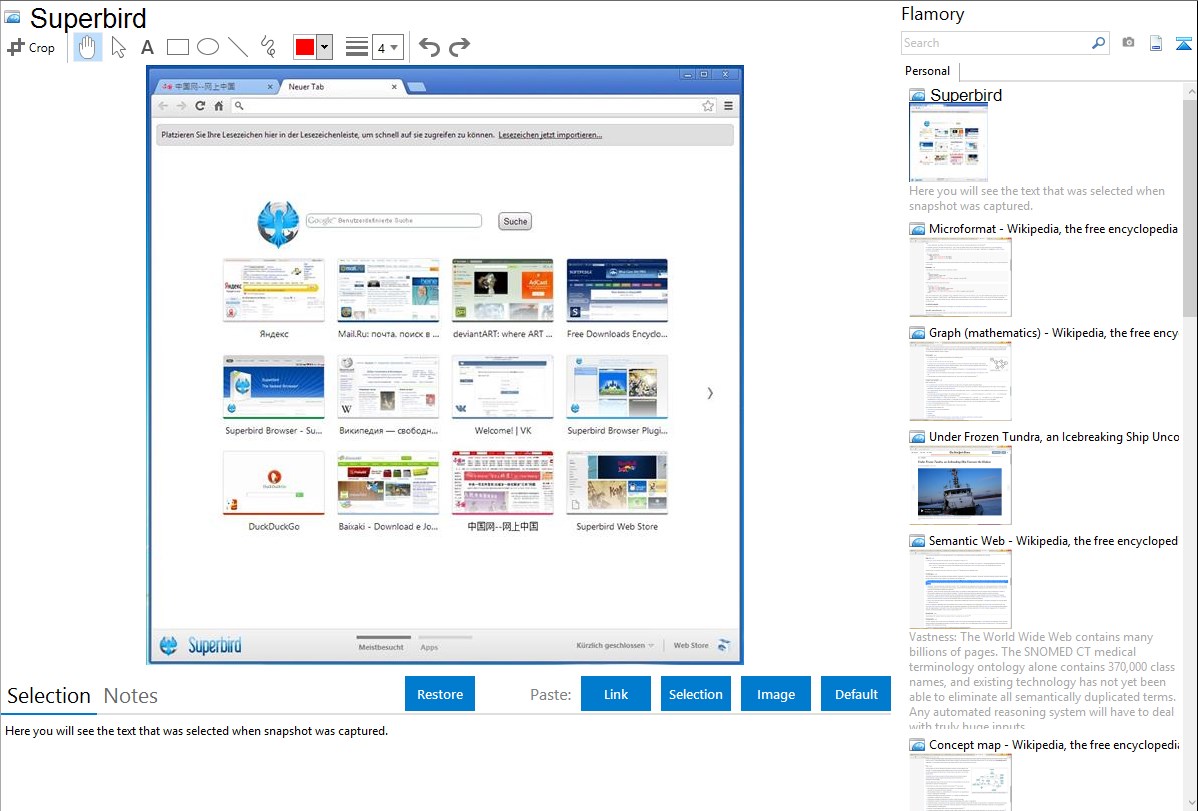Click in the Flamory Search field

point(996,43)
